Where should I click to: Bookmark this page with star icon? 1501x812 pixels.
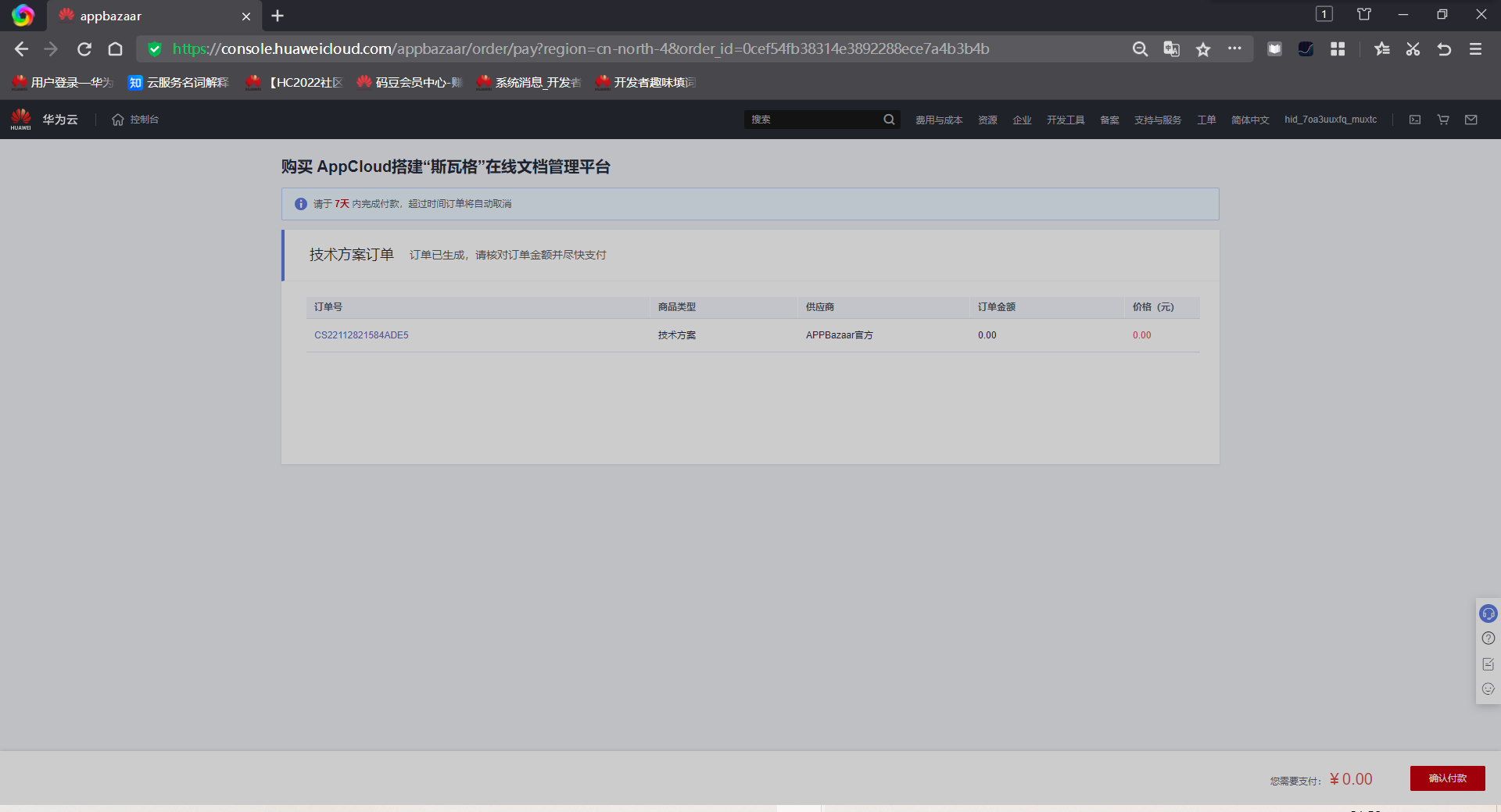coord(1203,49)
